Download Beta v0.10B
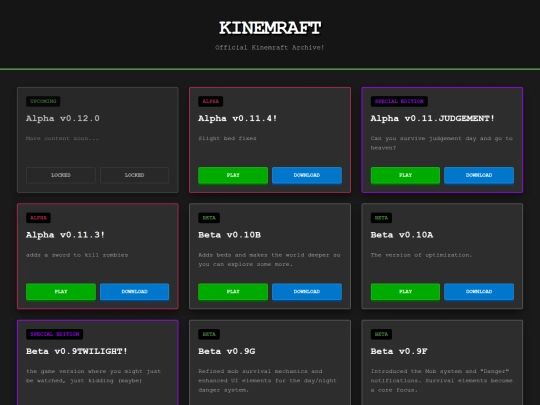The height and width of the screenshot is (405, 540). [307, 292]
